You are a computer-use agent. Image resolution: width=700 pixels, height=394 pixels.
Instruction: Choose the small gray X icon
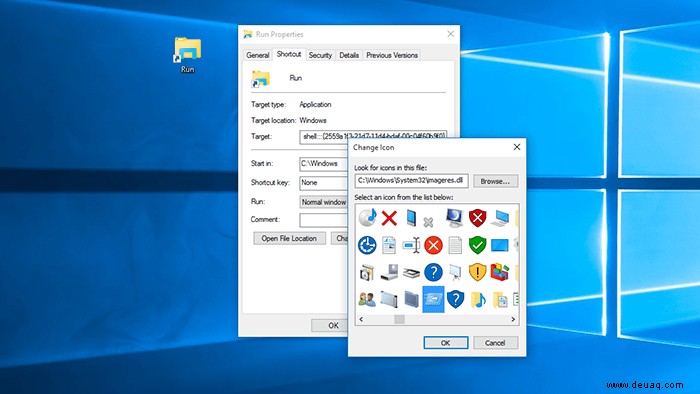(x=428, y=222)
